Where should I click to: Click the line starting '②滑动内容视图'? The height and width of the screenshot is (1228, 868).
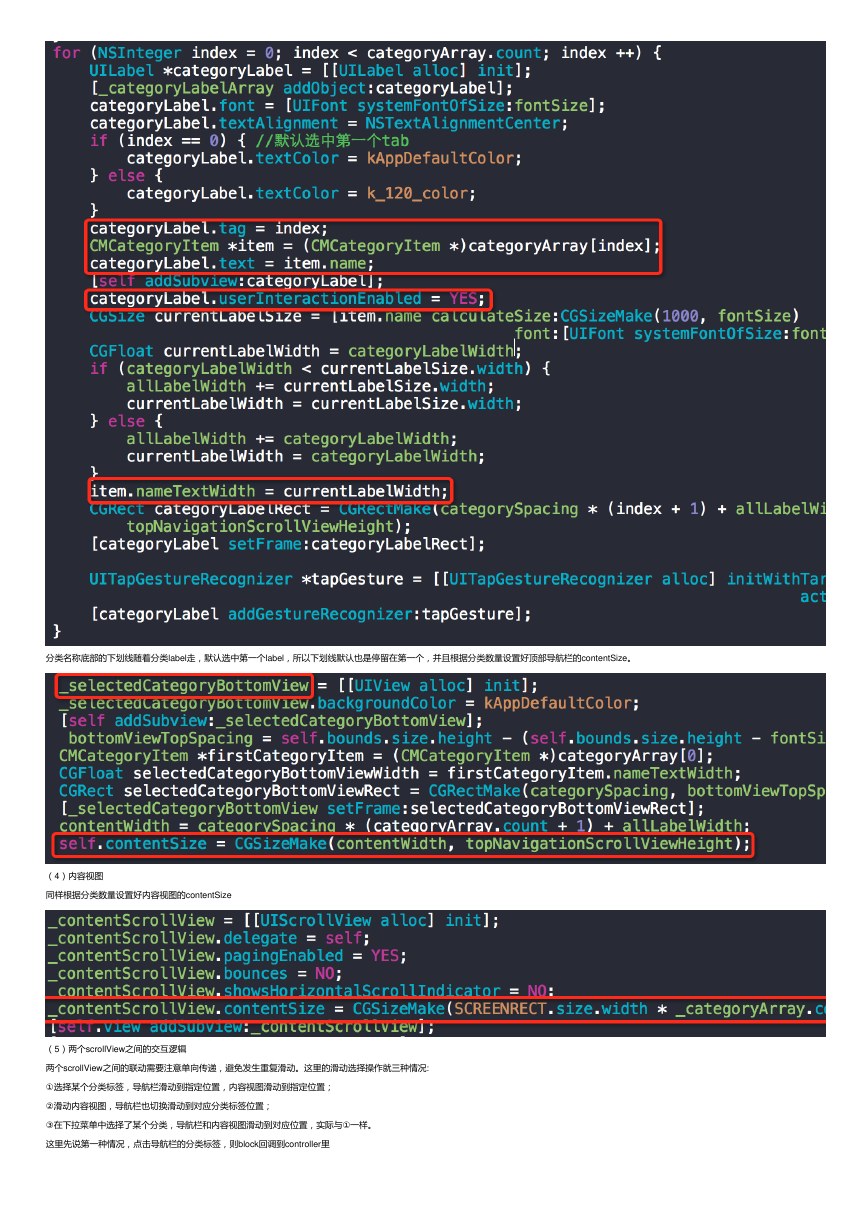pyautogui.click(x=158, y=1106)
